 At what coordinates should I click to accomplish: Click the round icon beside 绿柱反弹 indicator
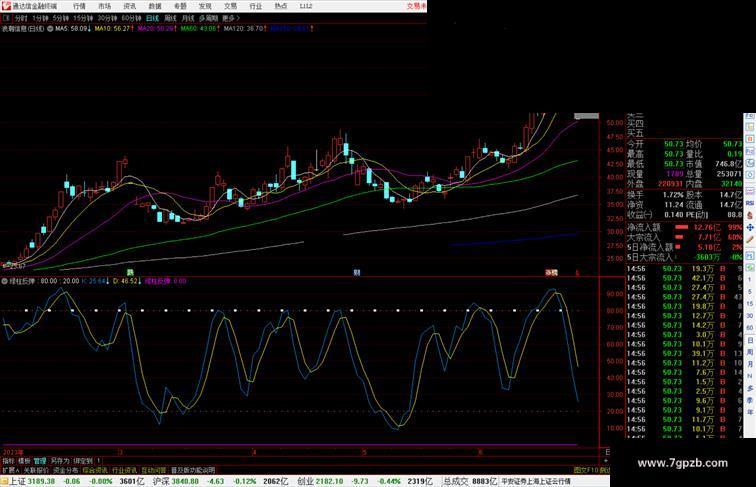coord(5,281)
